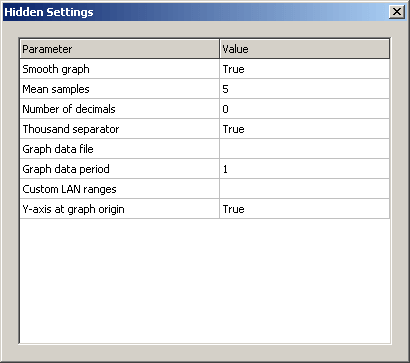Click True value of Y-axis at graph origin

coord(304,209)
